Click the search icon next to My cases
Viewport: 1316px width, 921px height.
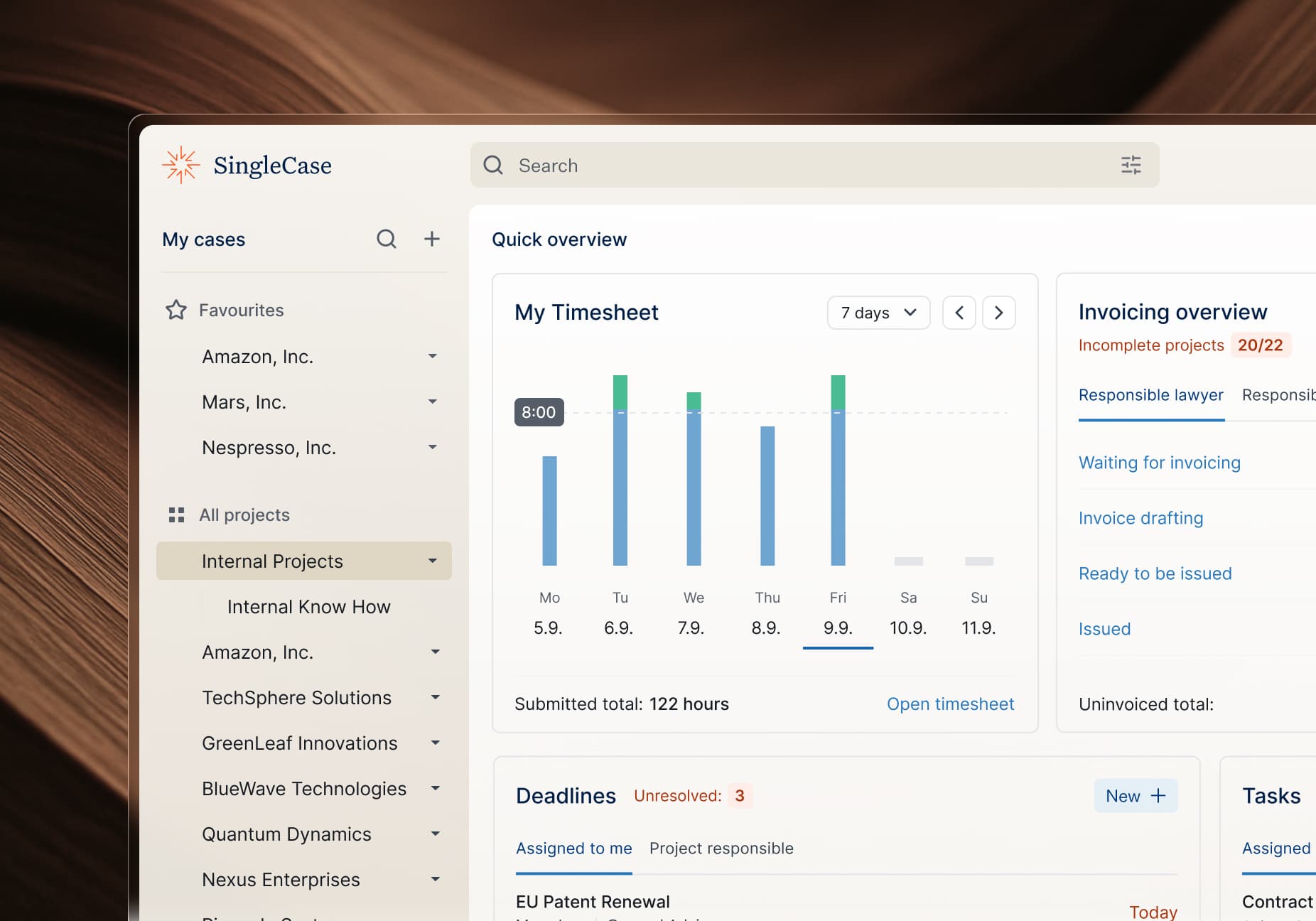coord(386,239)
